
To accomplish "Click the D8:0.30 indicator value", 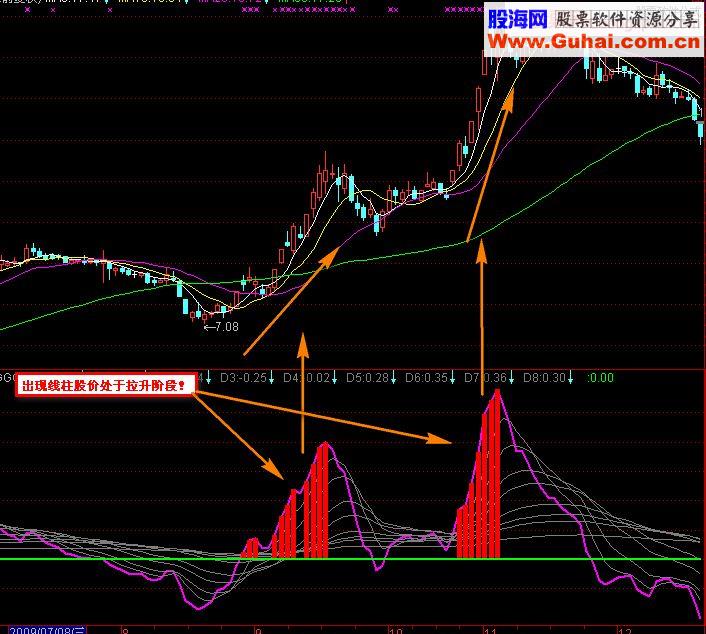I will (544, 377).
